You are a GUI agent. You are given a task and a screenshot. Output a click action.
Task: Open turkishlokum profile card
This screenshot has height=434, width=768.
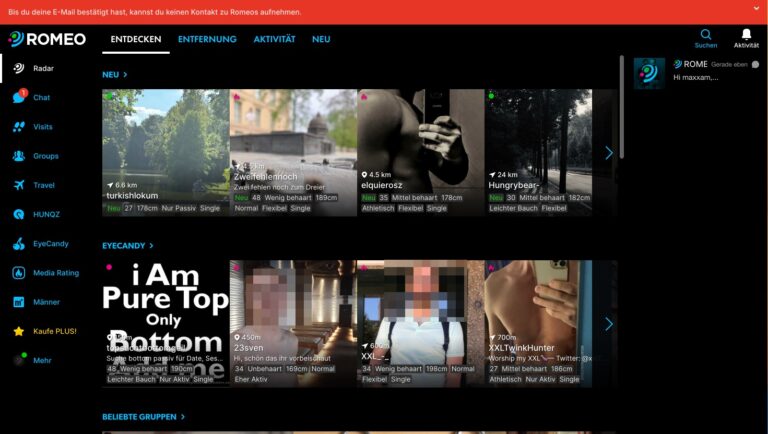[x=166, y=152]
